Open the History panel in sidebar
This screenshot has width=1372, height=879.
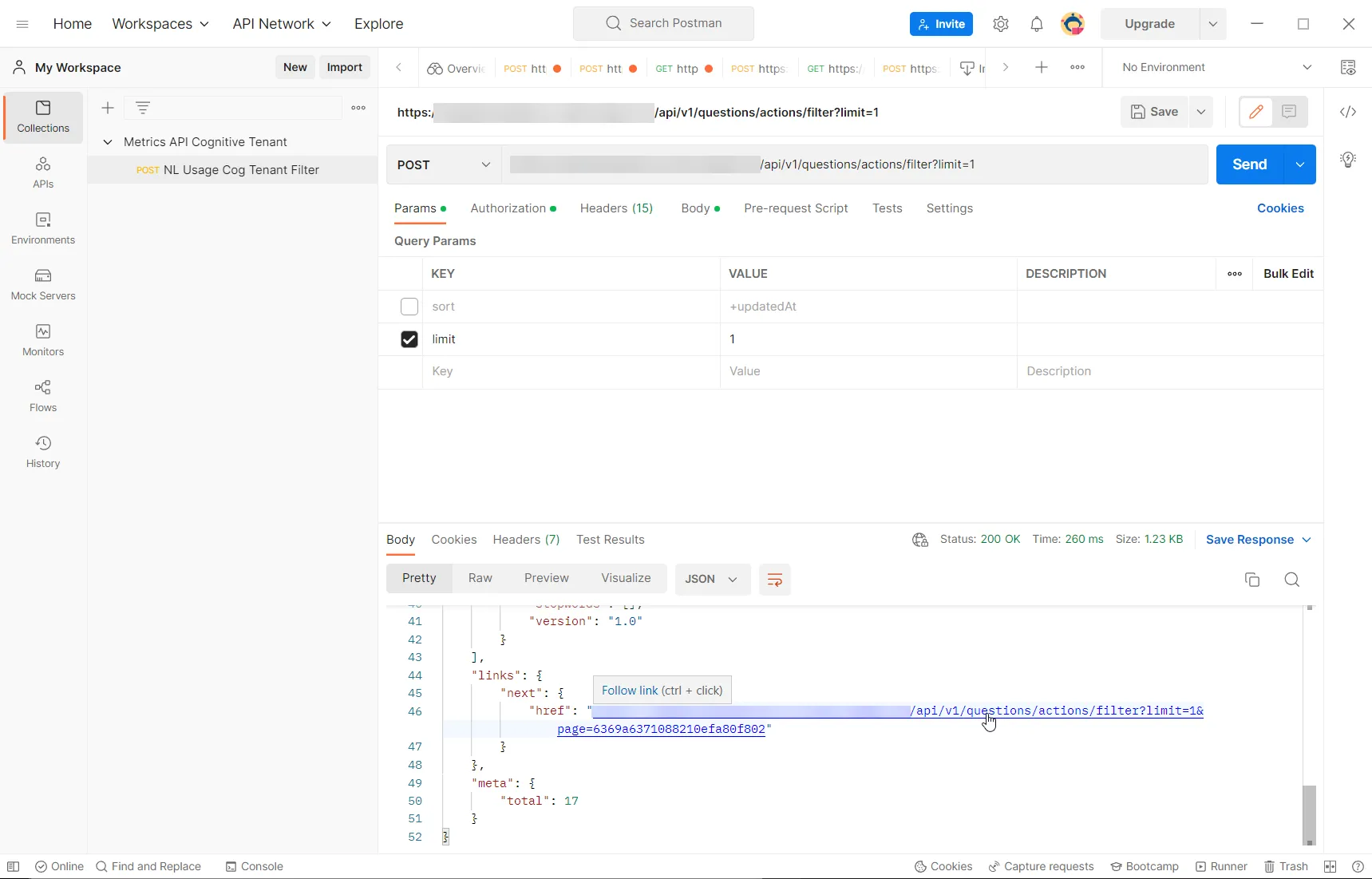point(42,452)
